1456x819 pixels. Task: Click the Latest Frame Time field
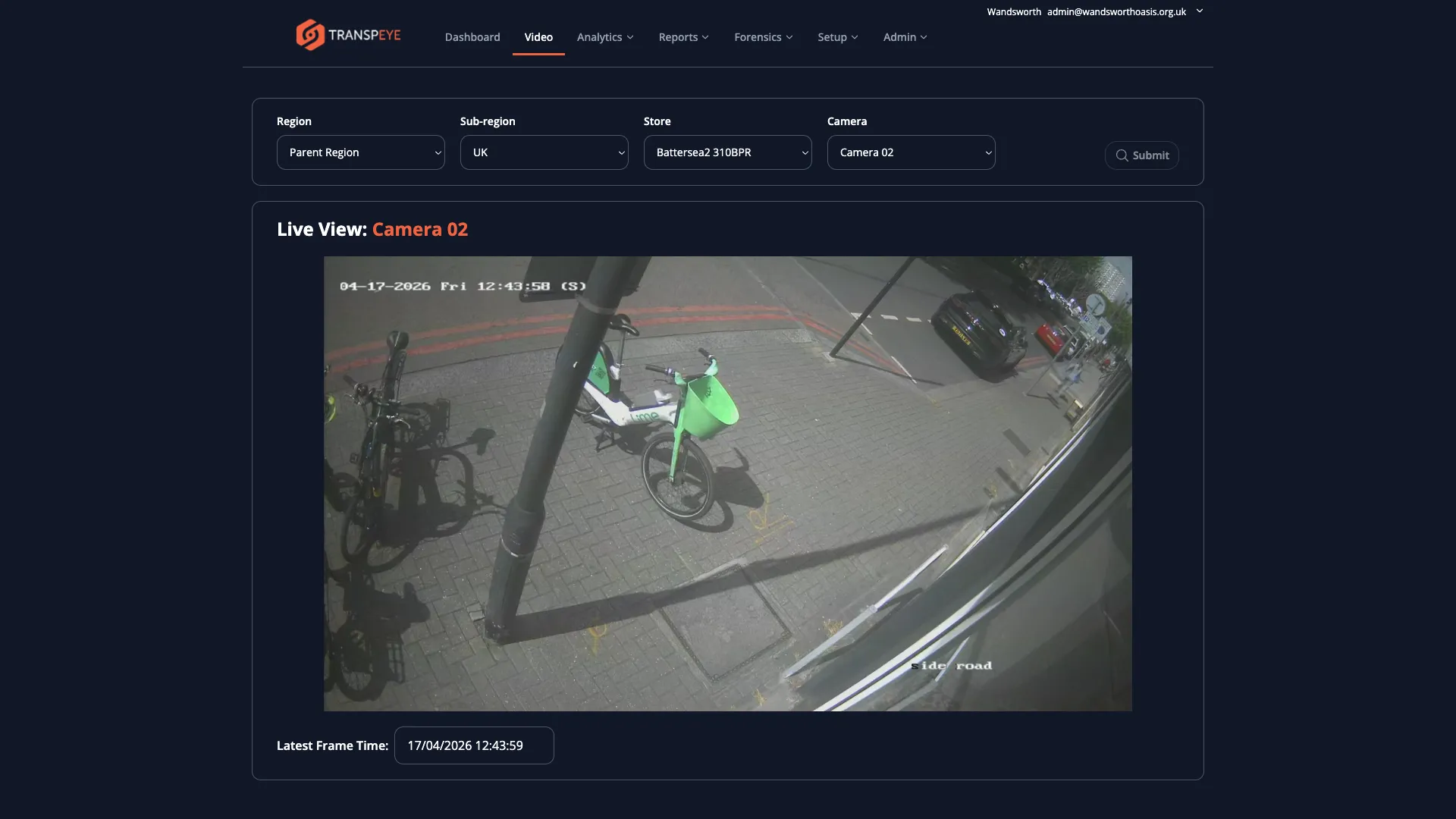coord(473,745)
